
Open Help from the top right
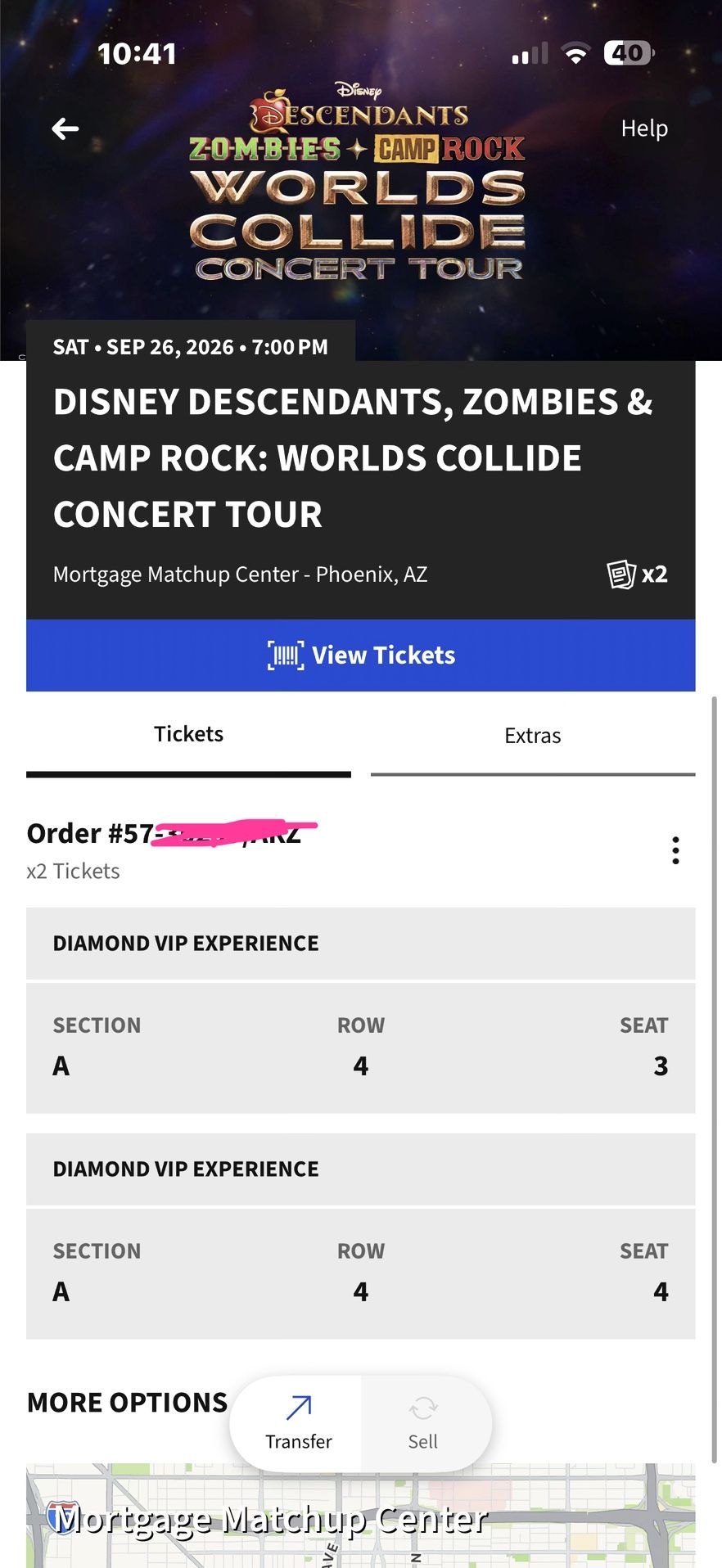pyautogui.click(x=644, y=128)
